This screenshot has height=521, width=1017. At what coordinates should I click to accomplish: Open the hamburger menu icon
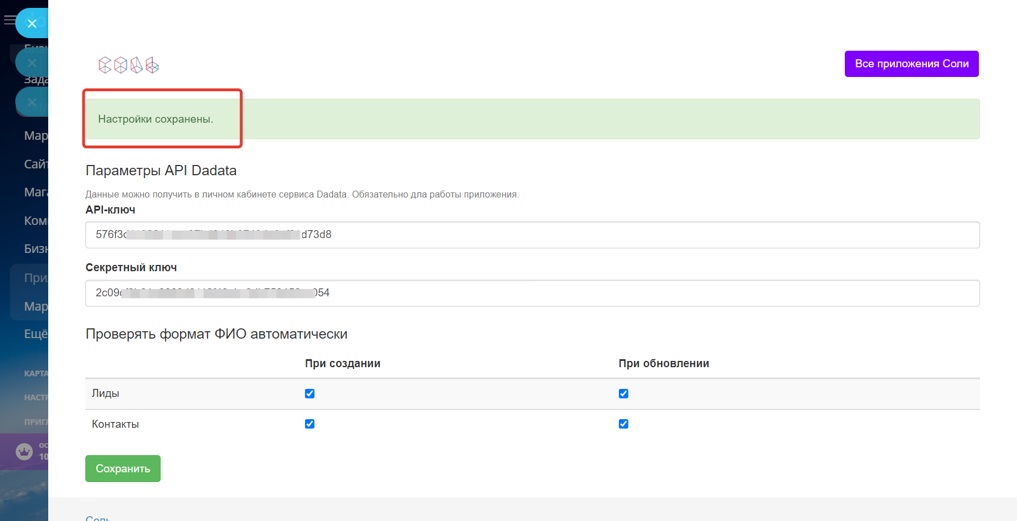click(9, 20)
